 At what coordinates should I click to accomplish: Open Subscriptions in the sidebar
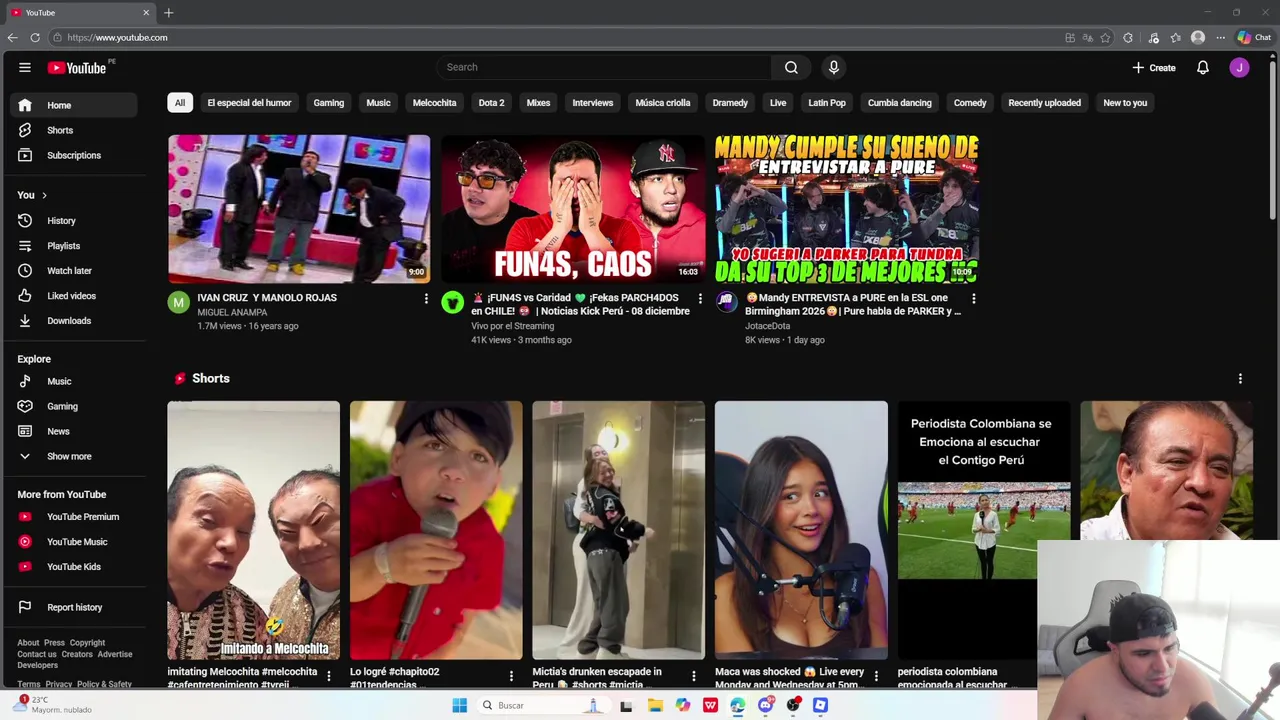73,155
